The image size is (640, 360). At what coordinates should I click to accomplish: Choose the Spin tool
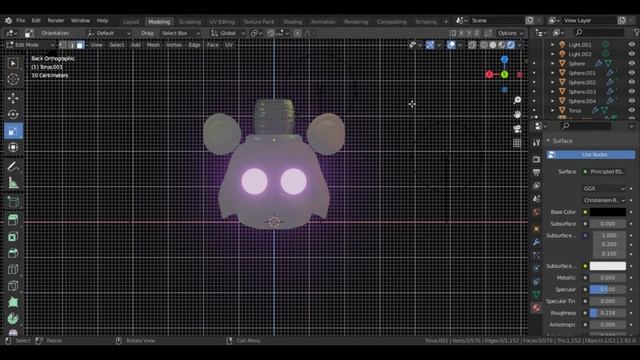pos(13,318)
